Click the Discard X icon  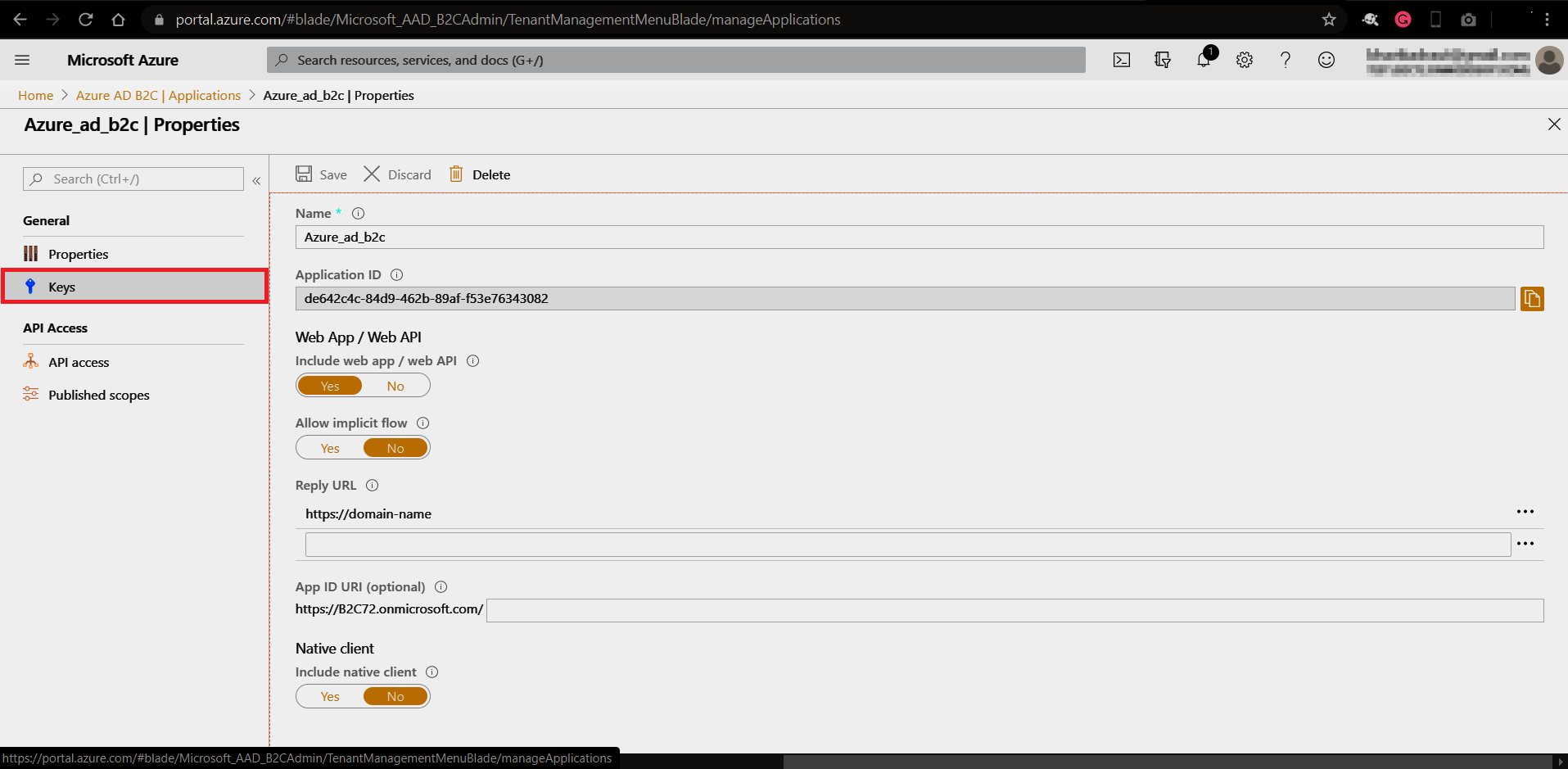click(x=372, y=174)
